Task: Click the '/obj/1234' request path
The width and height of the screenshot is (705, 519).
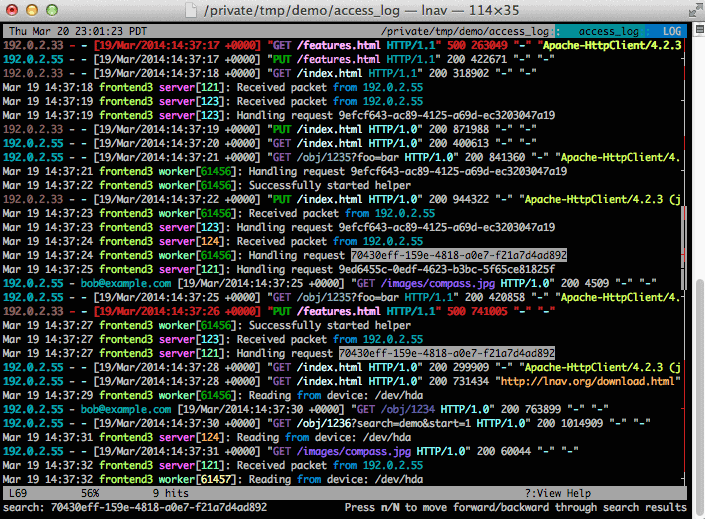Action: coord(408,409)
